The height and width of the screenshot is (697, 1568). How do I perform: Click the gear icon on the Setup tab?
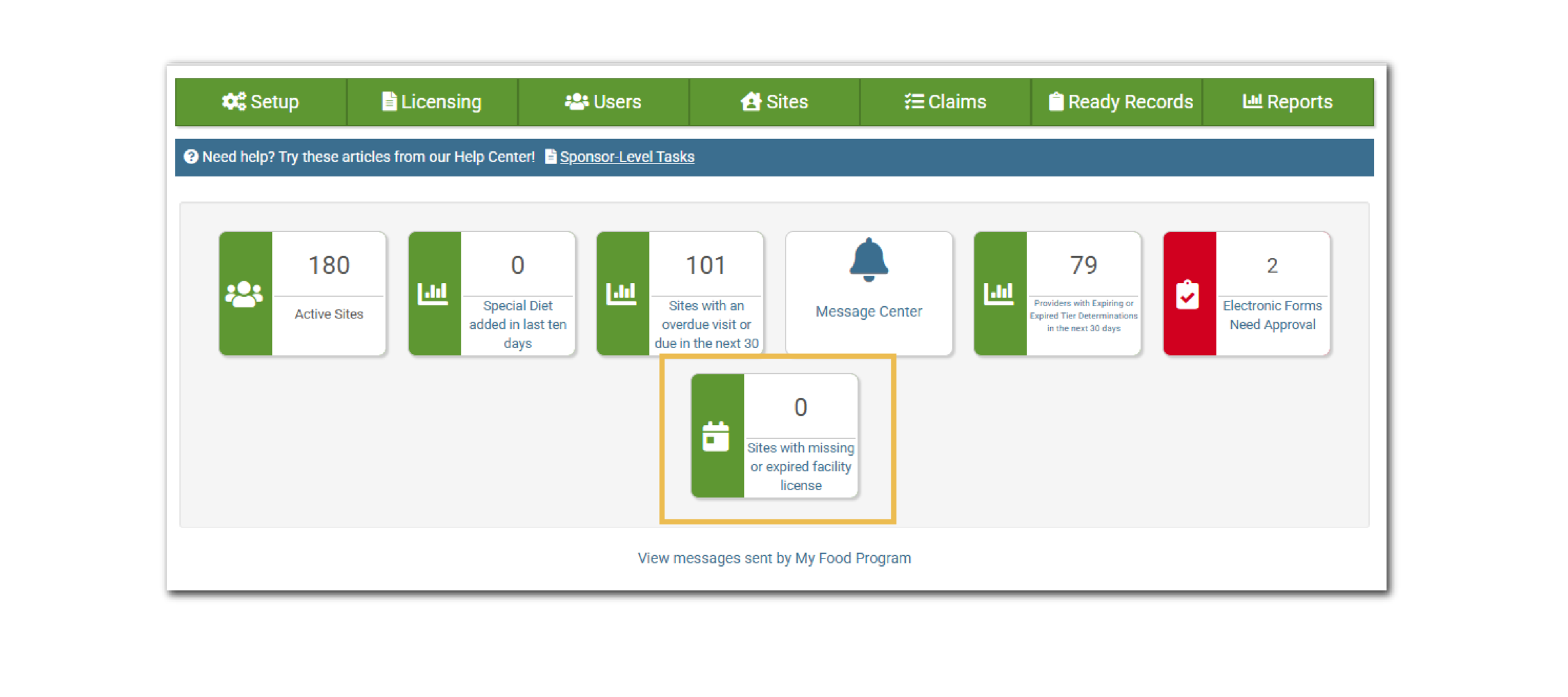[235, 102]
